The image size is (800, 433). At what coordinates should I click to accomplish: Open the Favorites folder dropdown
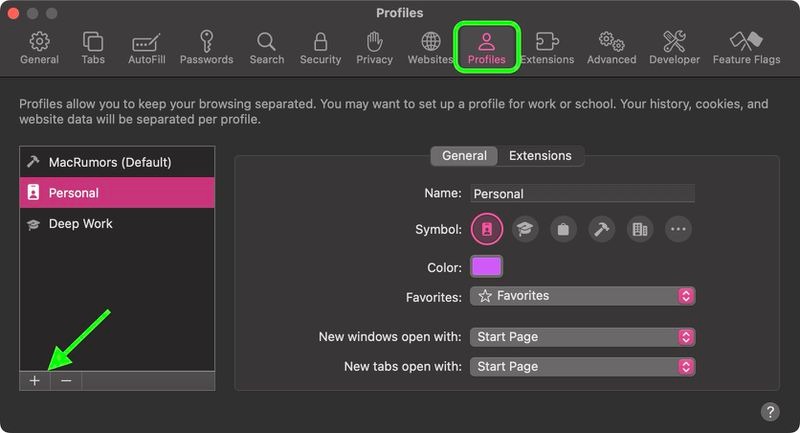582,296
